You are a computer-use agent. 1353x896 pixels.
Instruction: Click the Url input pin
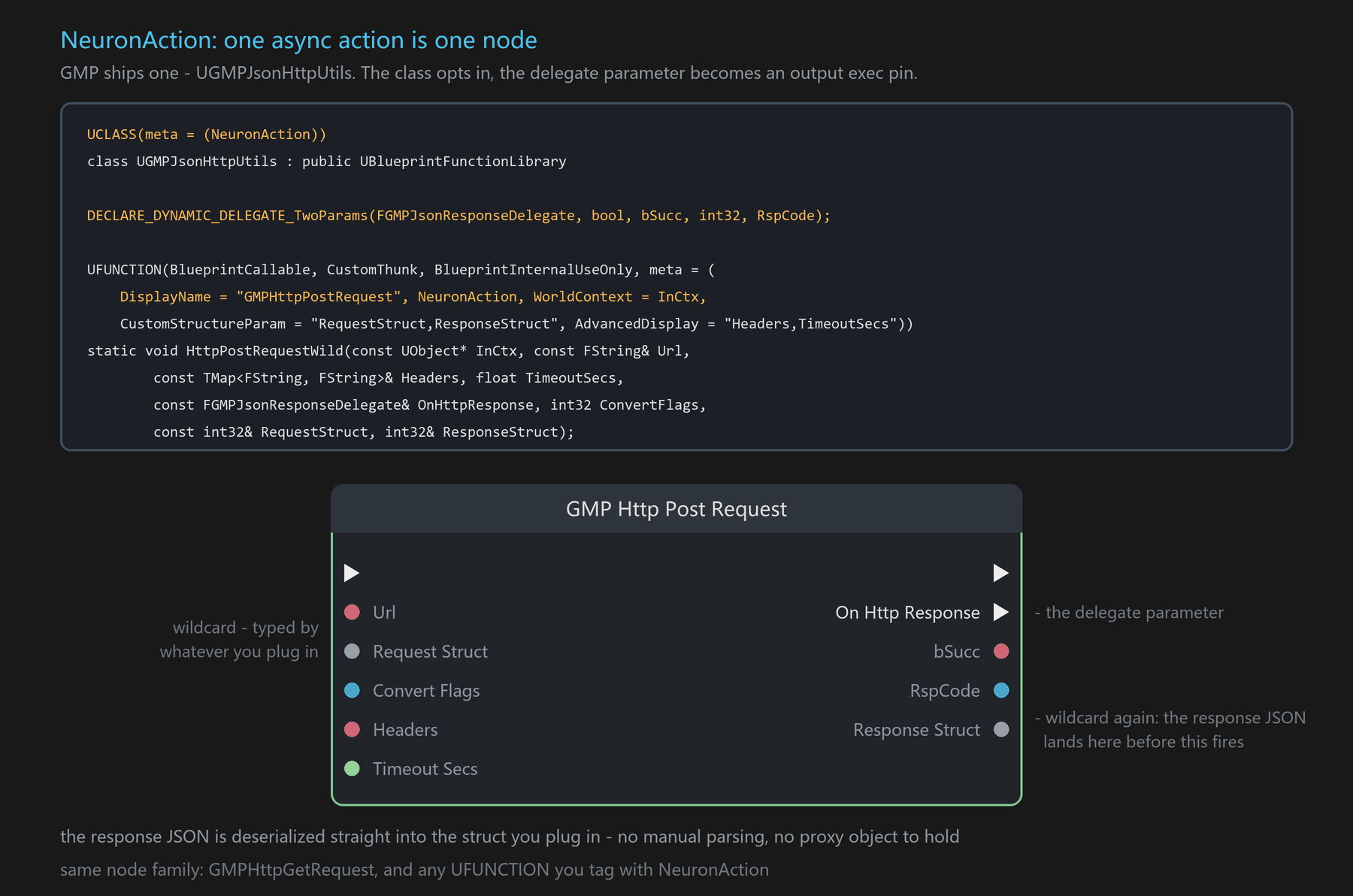352,612
